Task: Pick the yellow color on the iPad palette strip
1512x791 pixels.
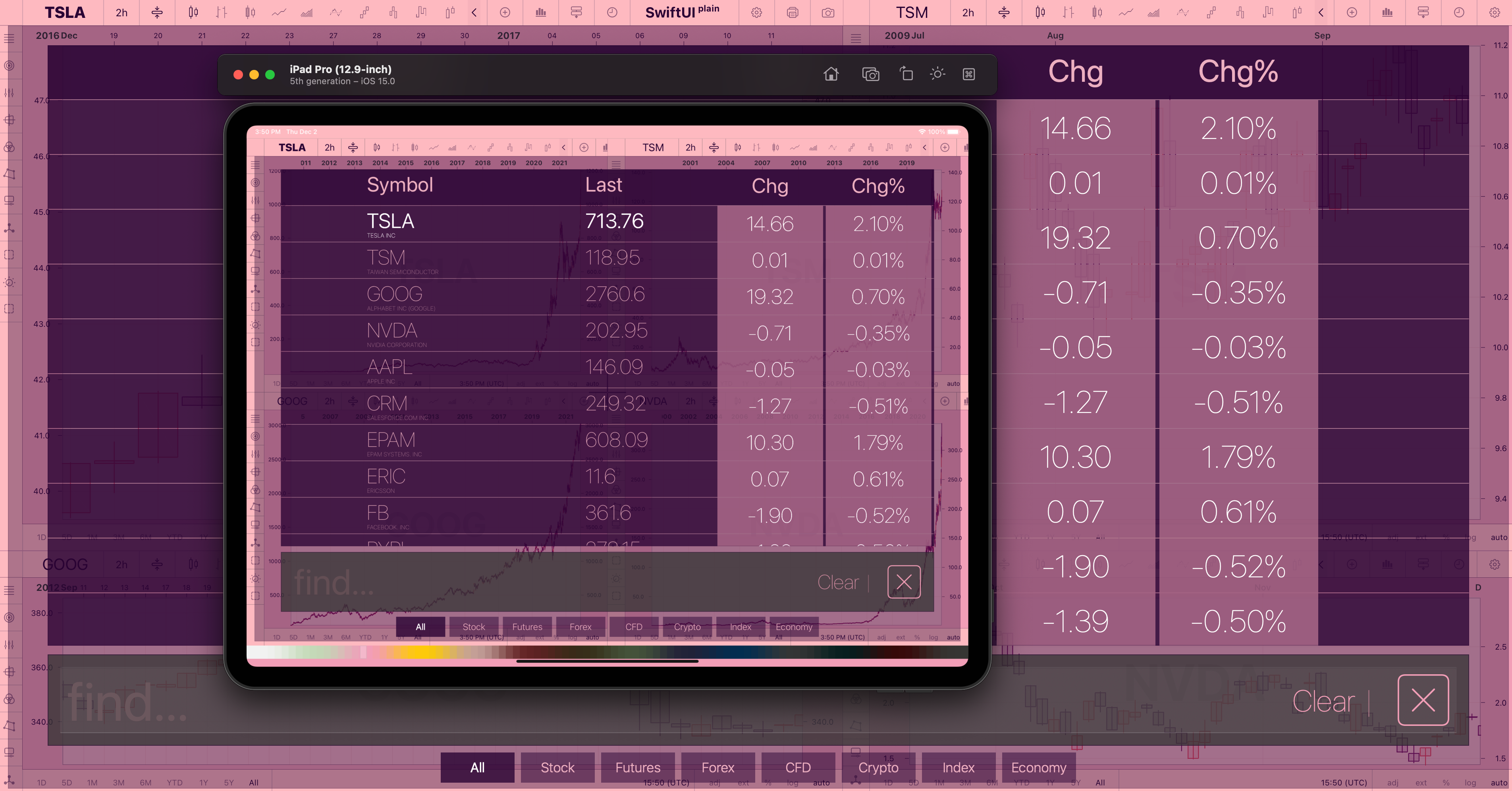Action: click(x=421, y=652)
